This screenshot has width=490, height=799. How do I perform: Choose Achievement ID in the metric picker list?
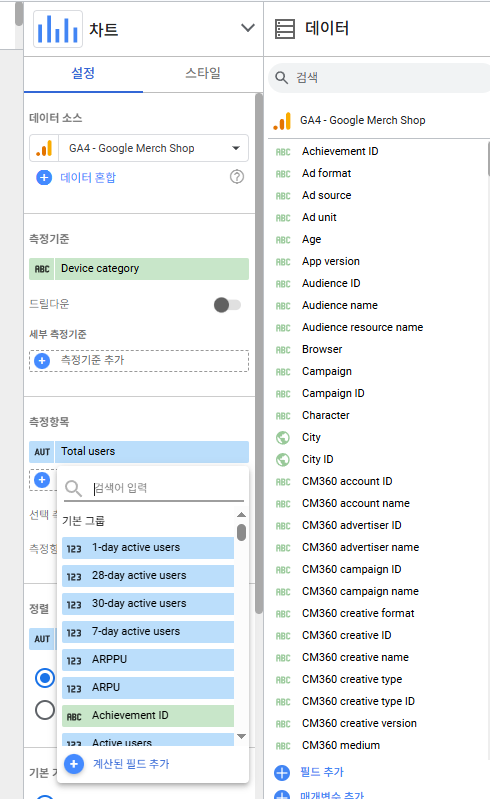[x=148, y=716]
